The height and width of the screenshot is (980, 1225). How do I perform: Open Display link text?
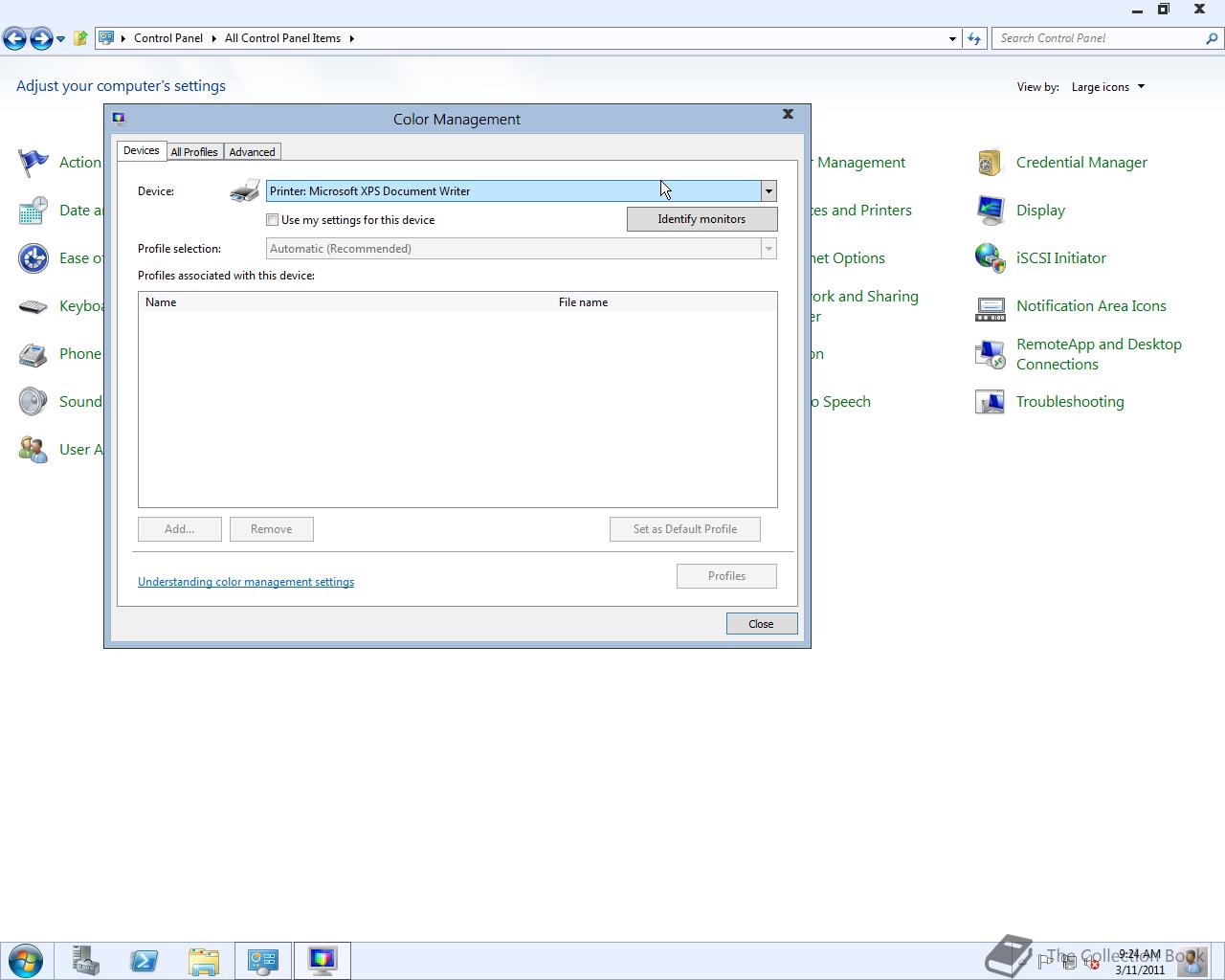coord(1040,211)
